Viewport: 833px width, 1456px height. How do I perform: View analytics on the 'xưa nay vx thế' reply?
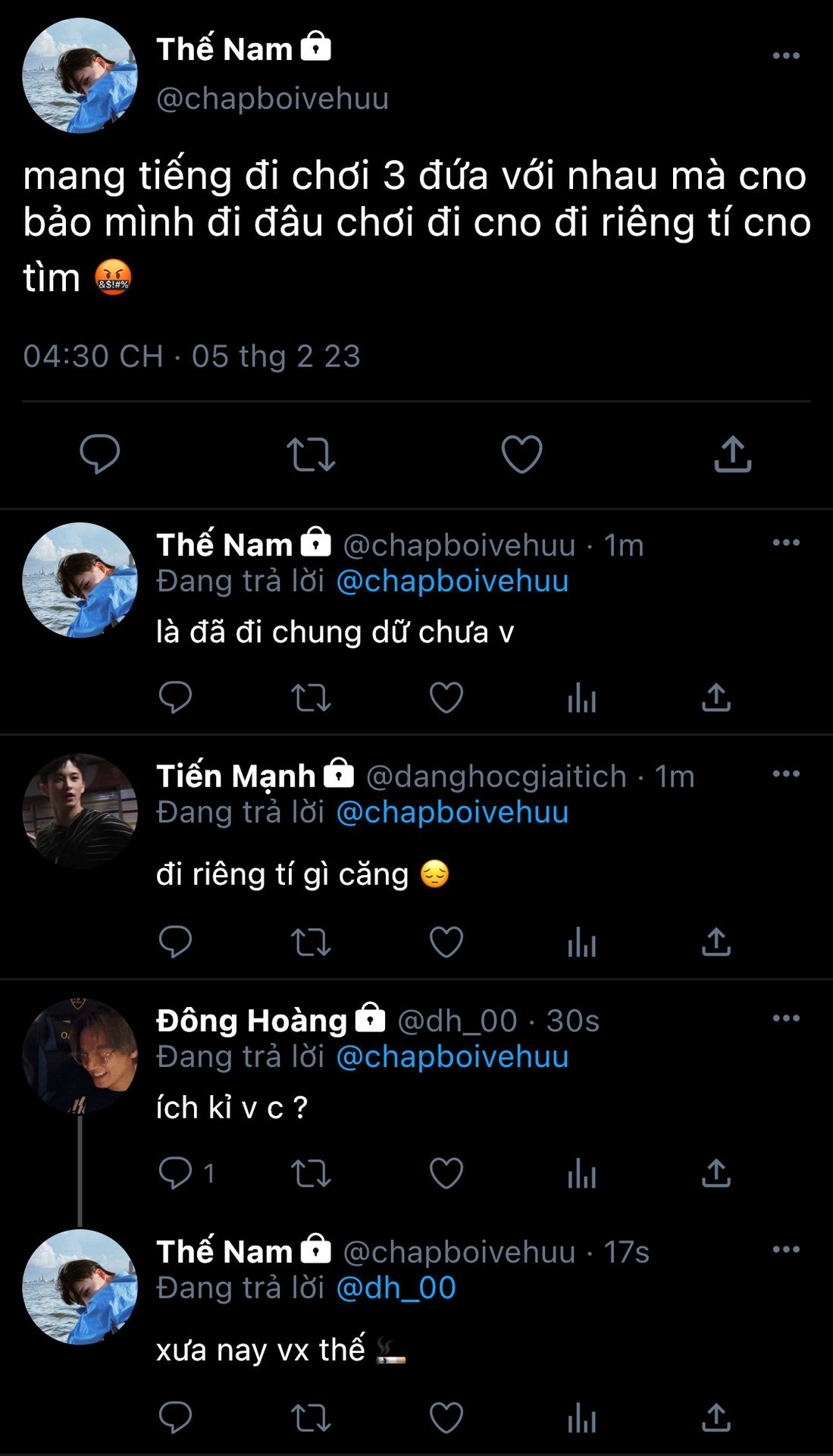pos(581,1417)
